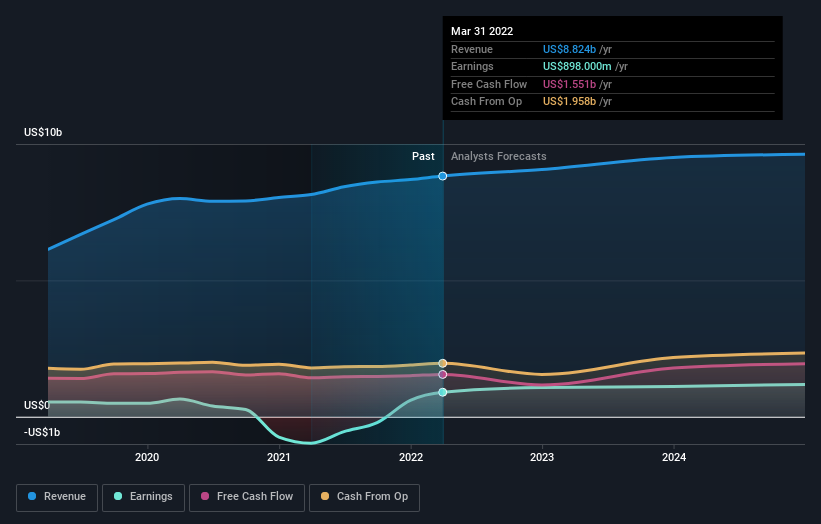
Task: Click the 2020 x-axis label
Action: [x=147, y=457]
